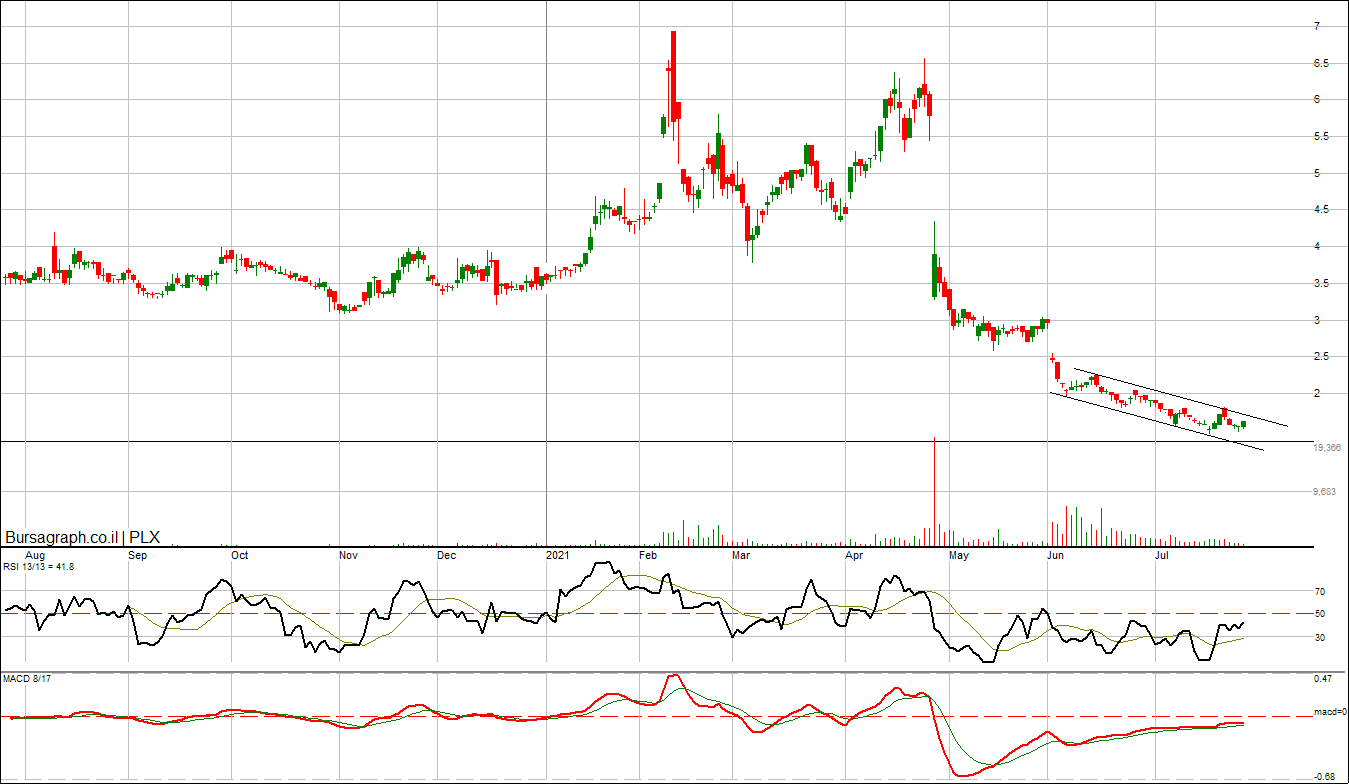Click the macd=0 axis label
This screenshot has width=1349, height=784.
[1329, 712]
